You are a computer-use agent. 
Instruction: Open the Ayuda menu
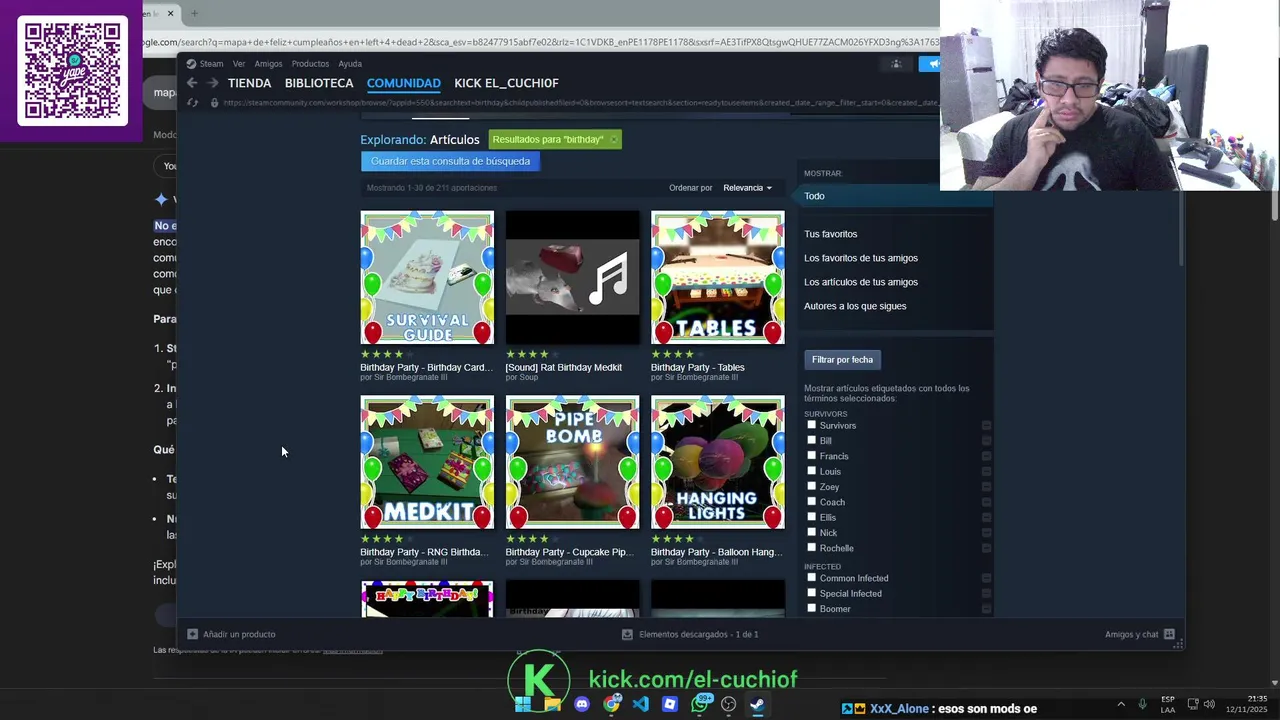tap(350, 64)
